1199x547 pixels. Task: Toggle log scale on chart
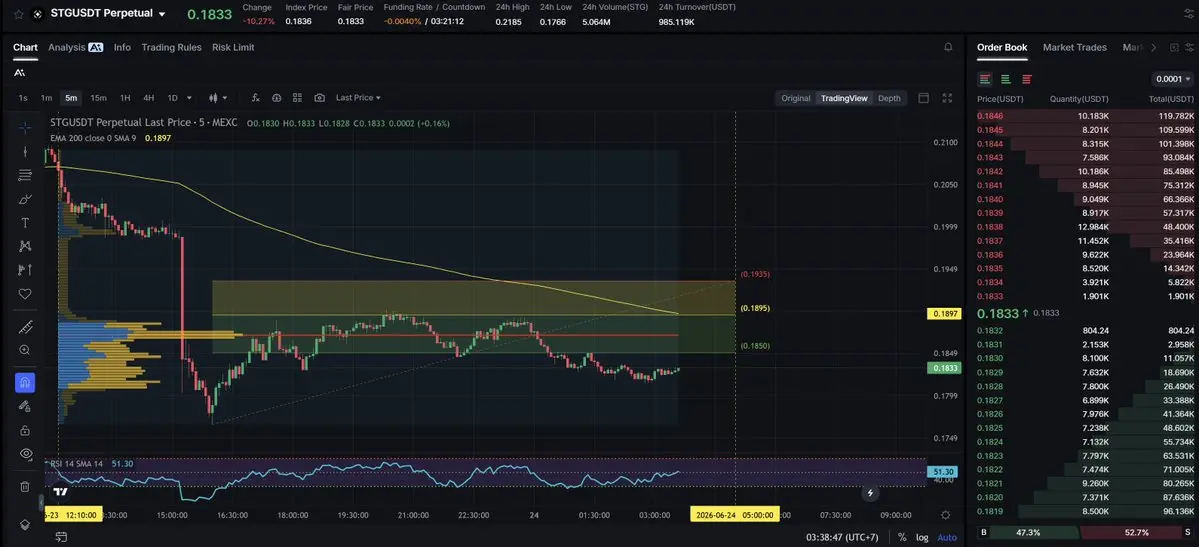[x=923, y=537]
